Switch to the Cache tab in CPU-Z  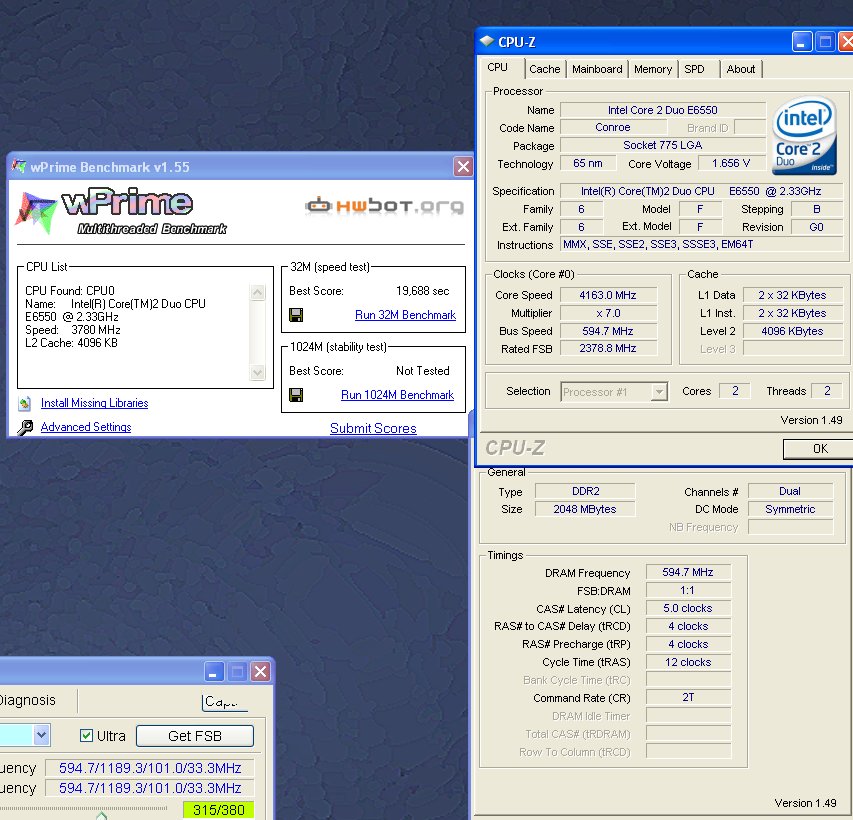tap(545, 69)
